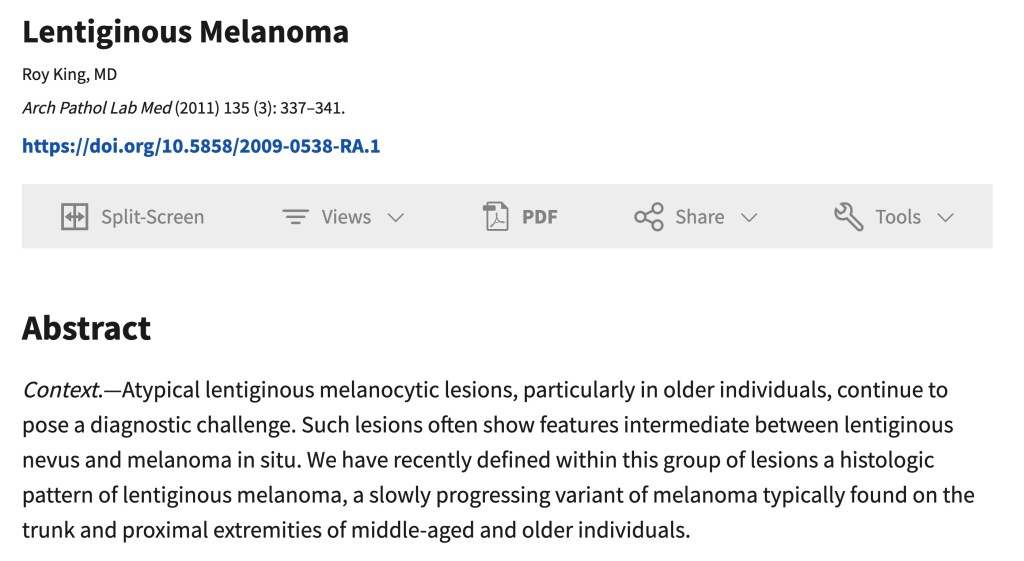Click the PDF document icon

496,217
